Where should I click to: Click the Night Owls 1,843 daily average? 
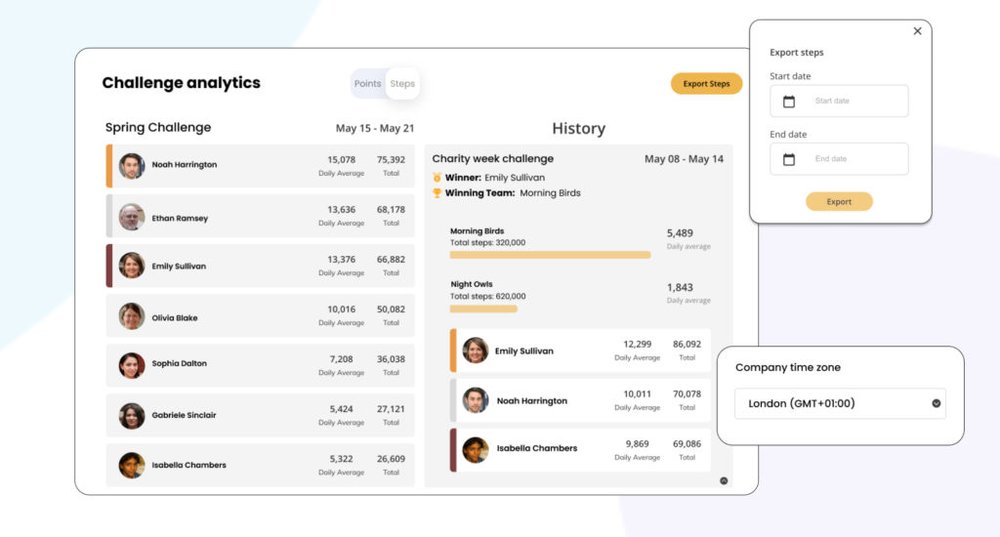[680, 288]
